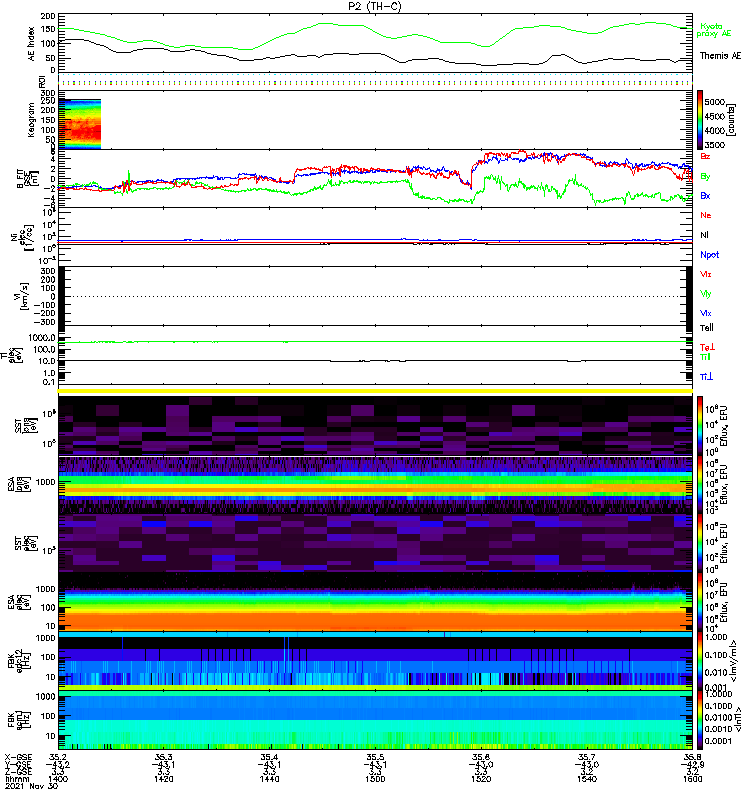This screenshot has width=750, height=800.
Task: Click the B_FIT GSE axis label
Action: (x=27, y=179)
